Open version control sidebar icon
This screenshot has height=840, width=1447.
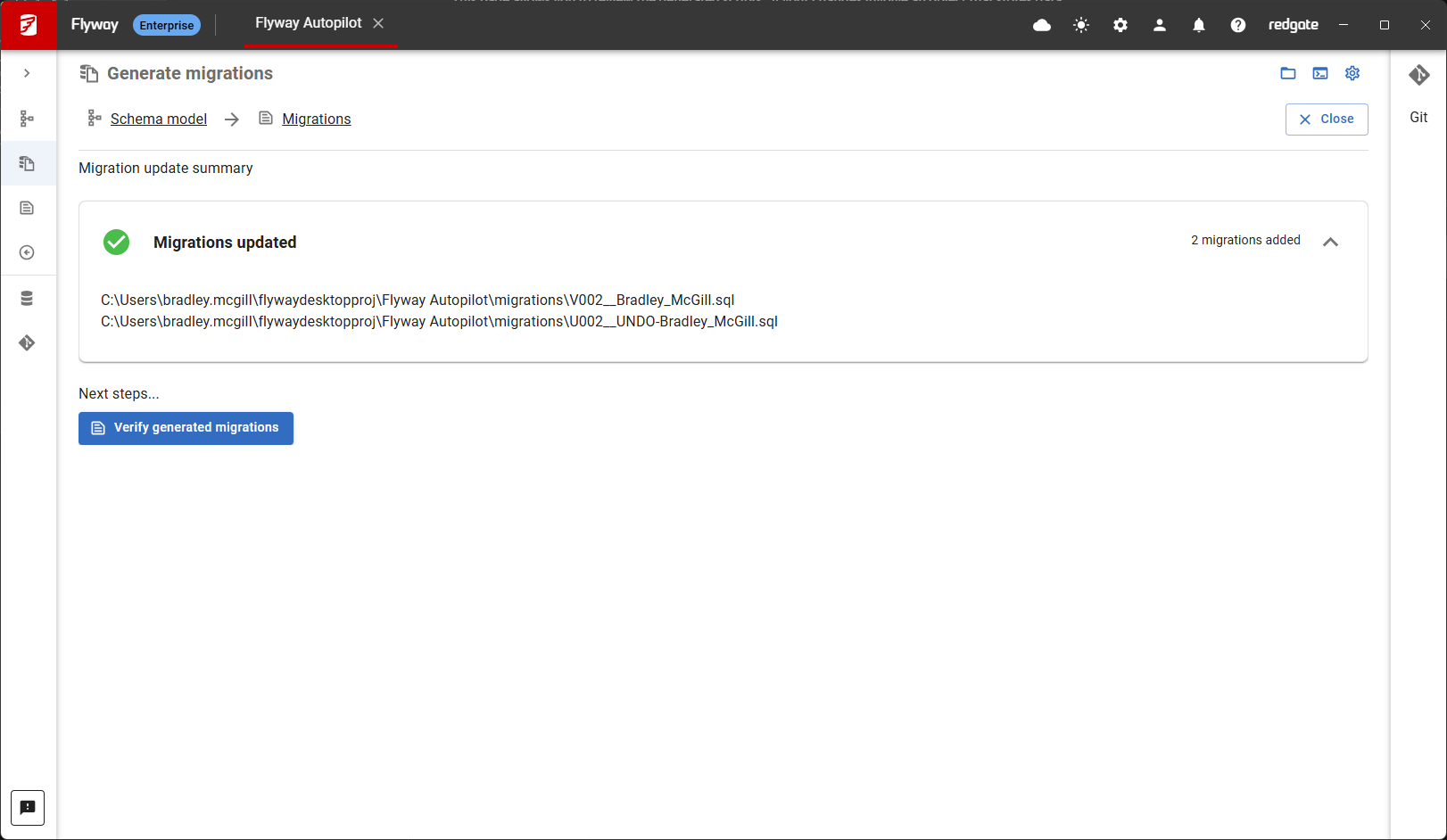pos(27,342)
